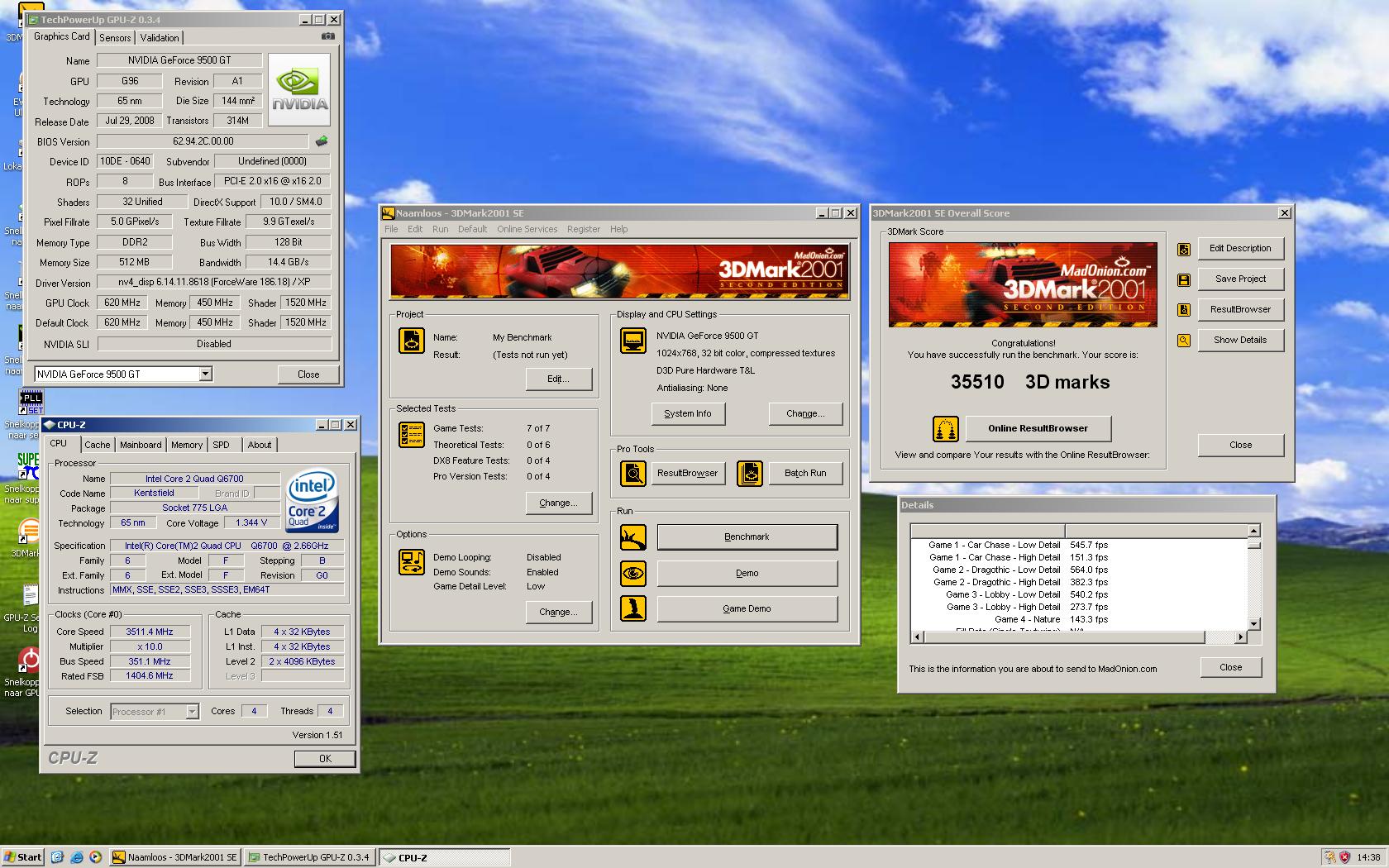Open the red power GPU shortcut icon

point(29,659)
